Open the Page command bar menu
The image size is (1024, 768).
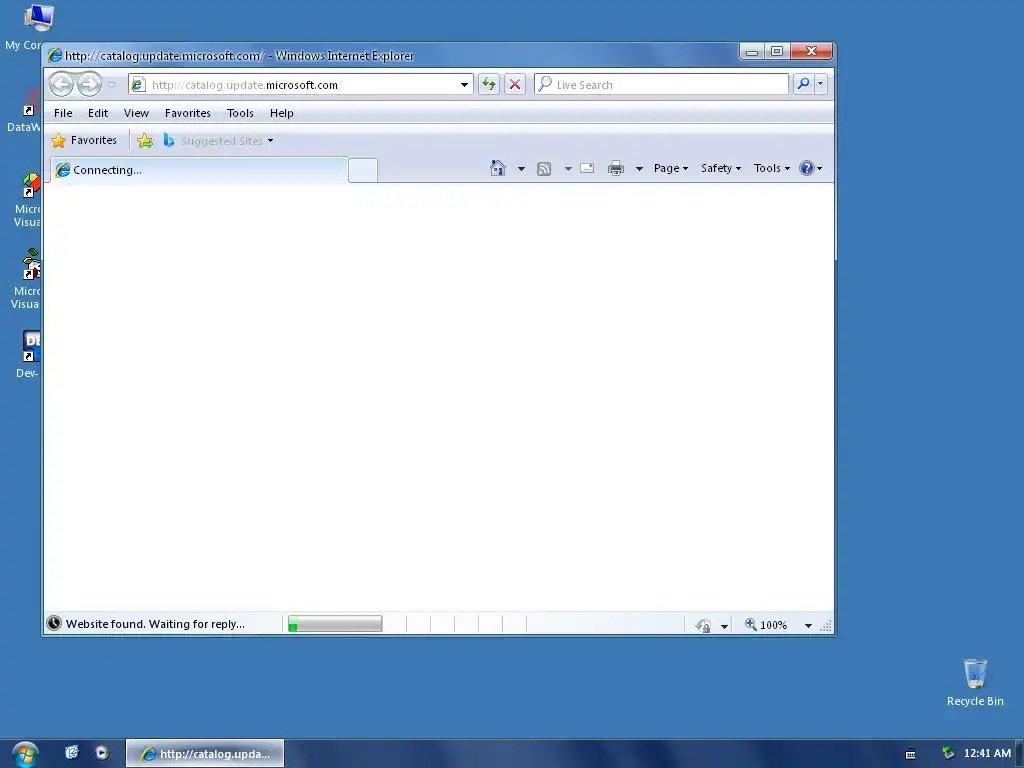(671, 168)
